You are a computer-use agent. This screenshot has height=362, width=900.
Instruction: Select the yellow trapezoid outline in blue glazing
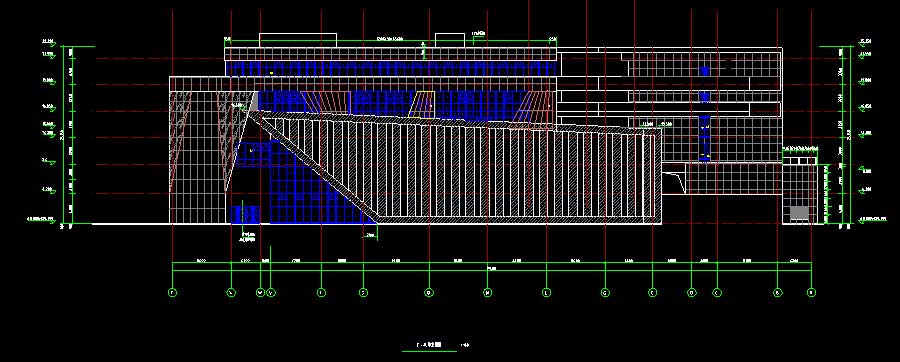pyautogui.click(x=421, y=104)
